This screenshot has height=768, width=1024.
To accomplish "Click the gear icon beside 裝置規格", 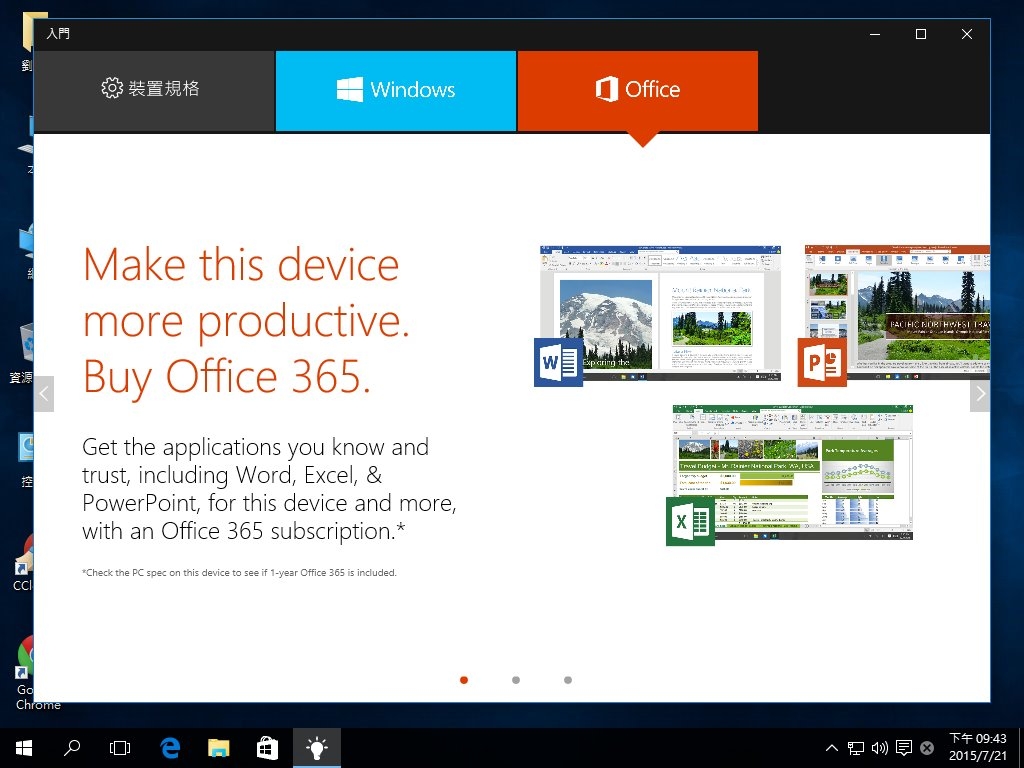I will point(112,88).
